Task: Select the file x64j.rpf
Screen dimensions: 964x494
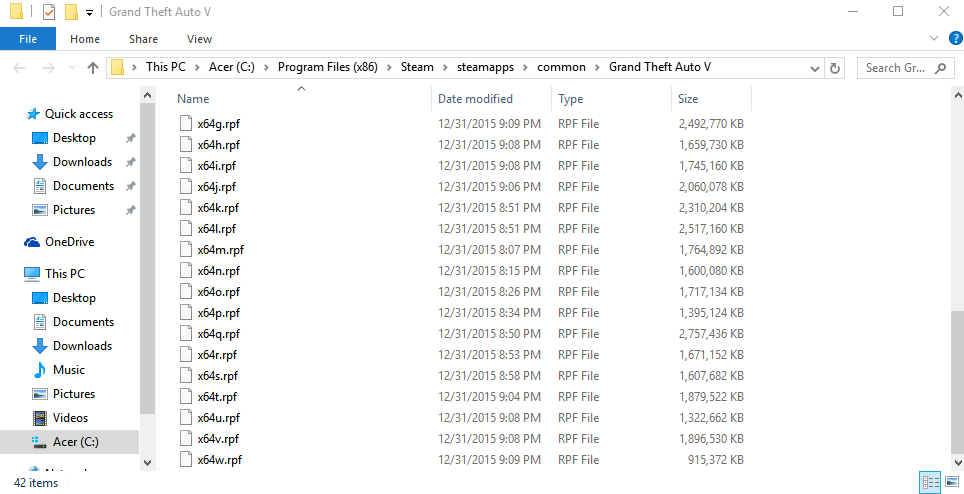Action: pos(216,186)
